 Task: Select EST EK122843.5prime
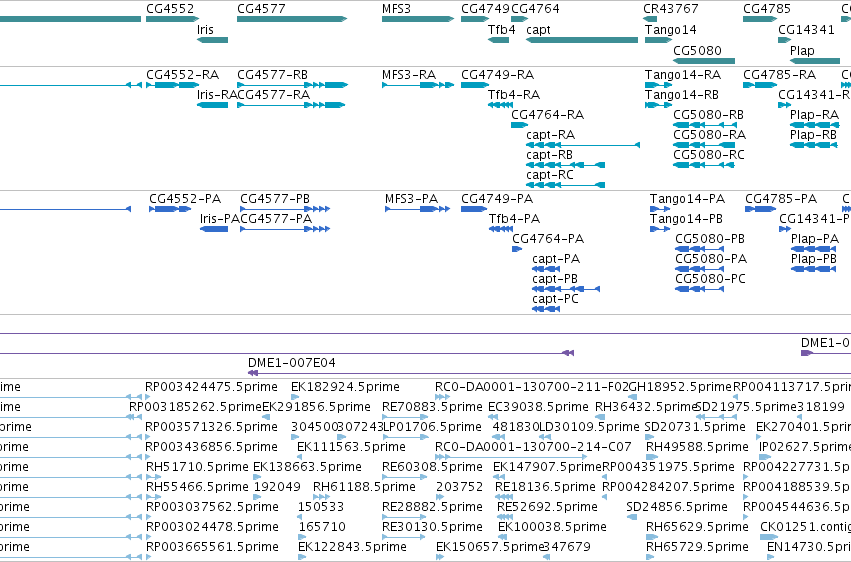(x=352, y=547)
